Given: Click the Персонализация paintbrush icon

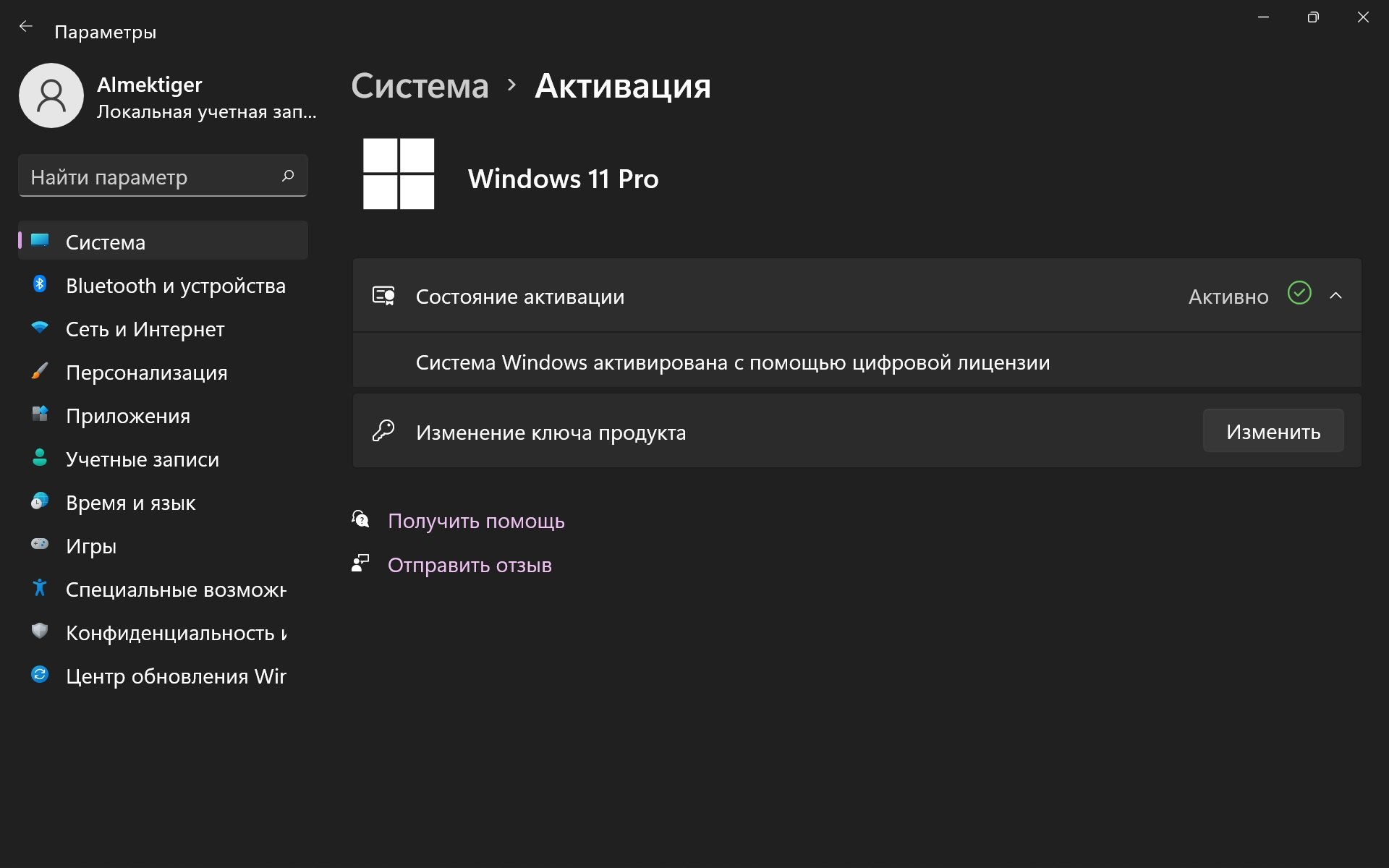Looking at the screenshot, I should click(x=40, y=371).
